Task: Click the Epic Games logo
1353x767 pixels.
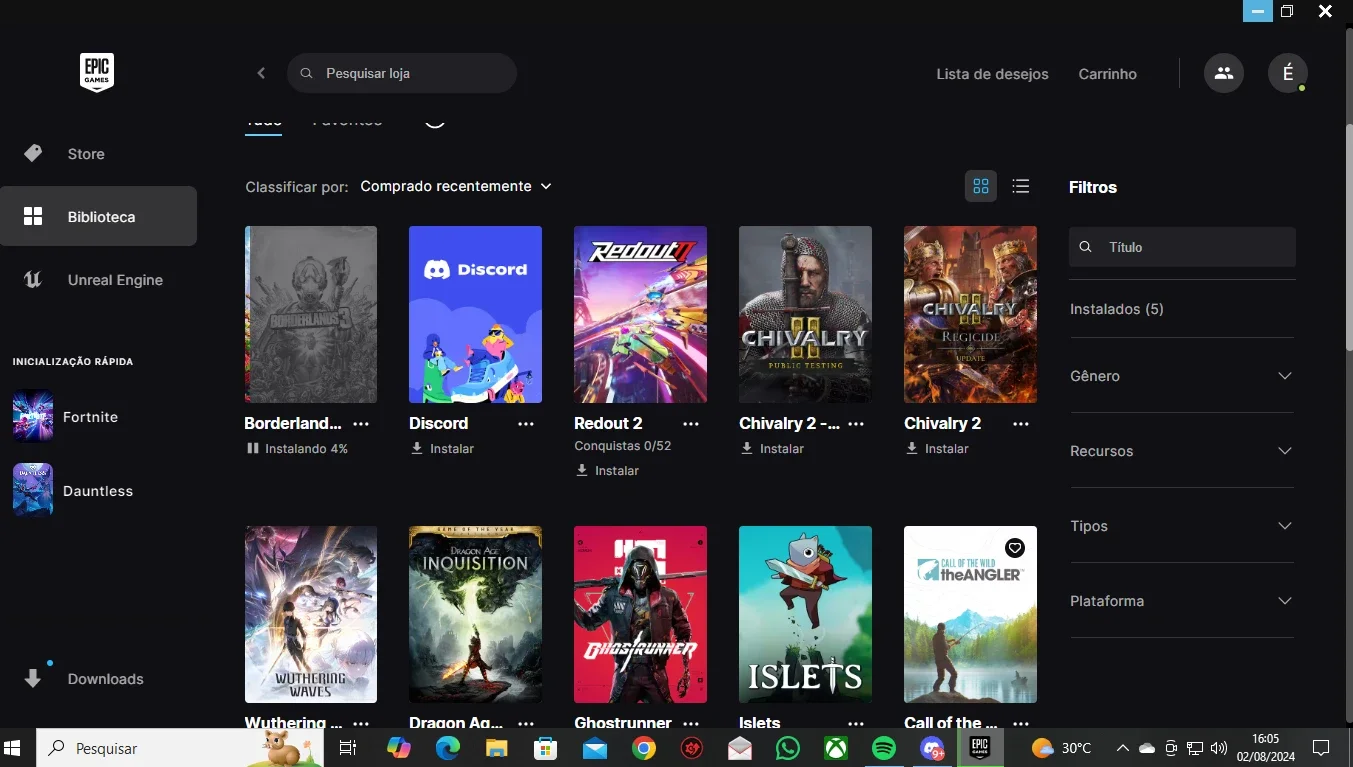Action: point(97,73)
